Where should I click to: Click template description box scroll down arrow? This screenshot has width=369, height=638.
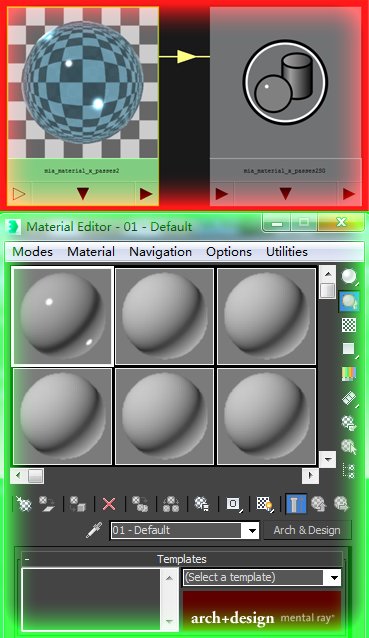coord(169,621)
